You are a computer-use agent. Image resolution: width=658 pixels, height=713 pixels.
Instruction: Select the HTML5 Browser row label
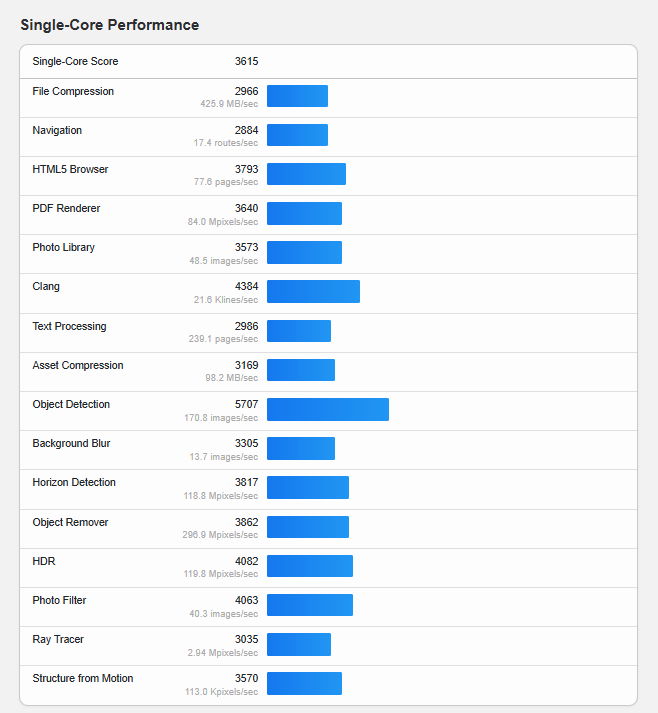tap(70, 170)
